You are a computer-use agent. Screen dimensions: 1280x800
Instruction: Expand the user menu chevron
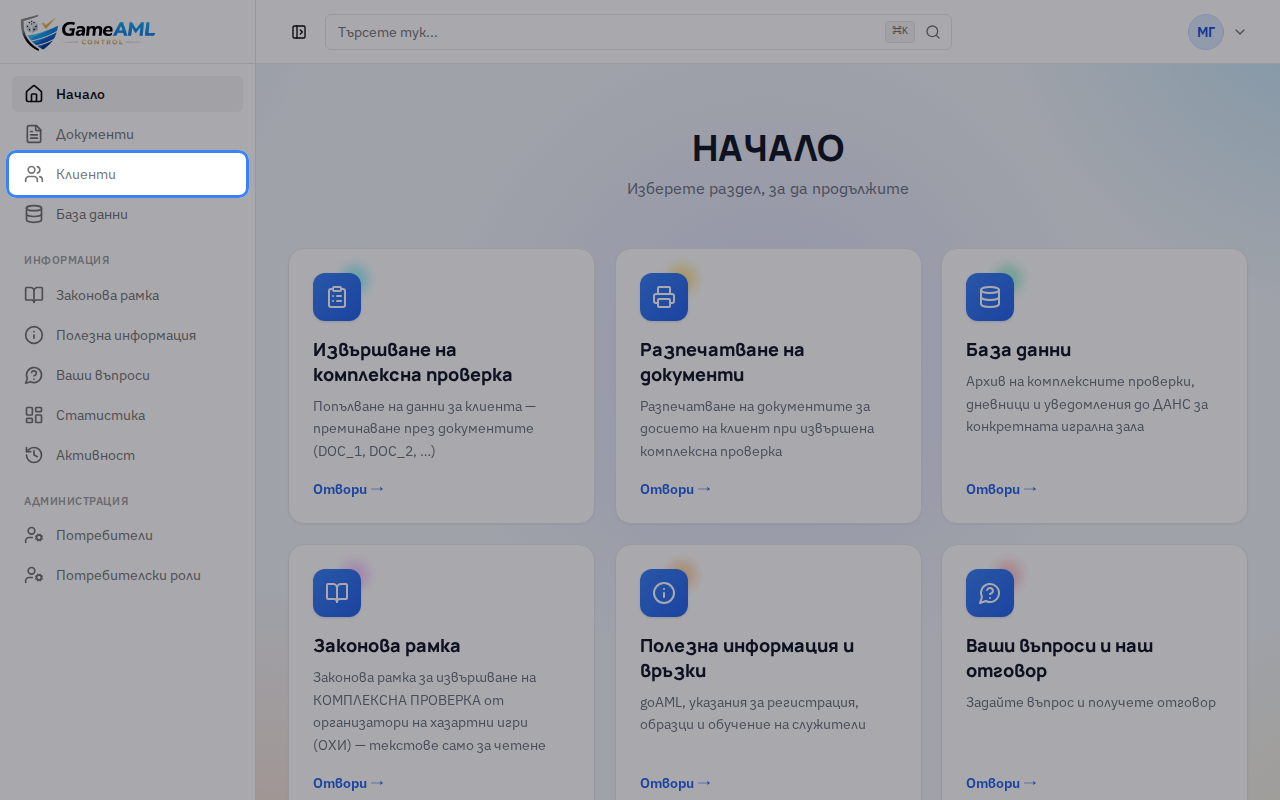coord(1240,32)
